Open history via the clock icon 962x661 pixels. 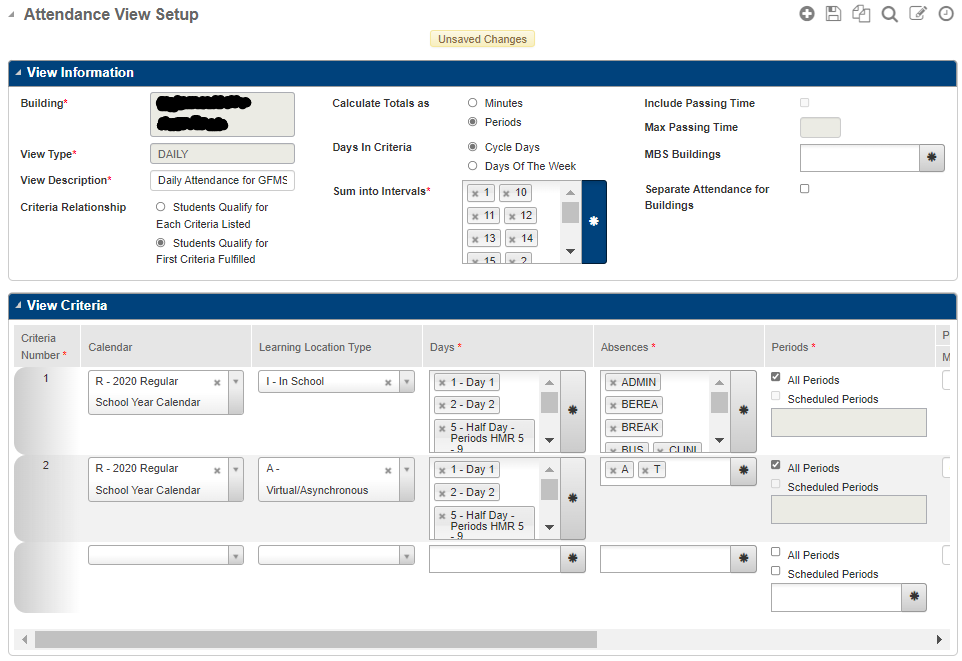[946, 14]
